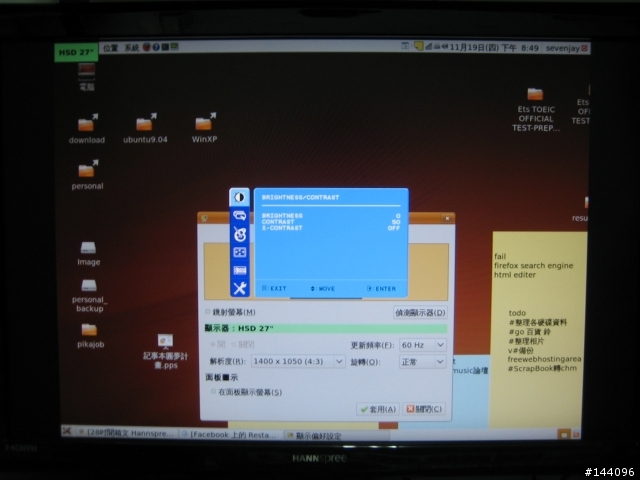The width and height of the screenshot is (640, 480).
Task: Open the 位置 menu in the top panel
Action: coord(110,48)
